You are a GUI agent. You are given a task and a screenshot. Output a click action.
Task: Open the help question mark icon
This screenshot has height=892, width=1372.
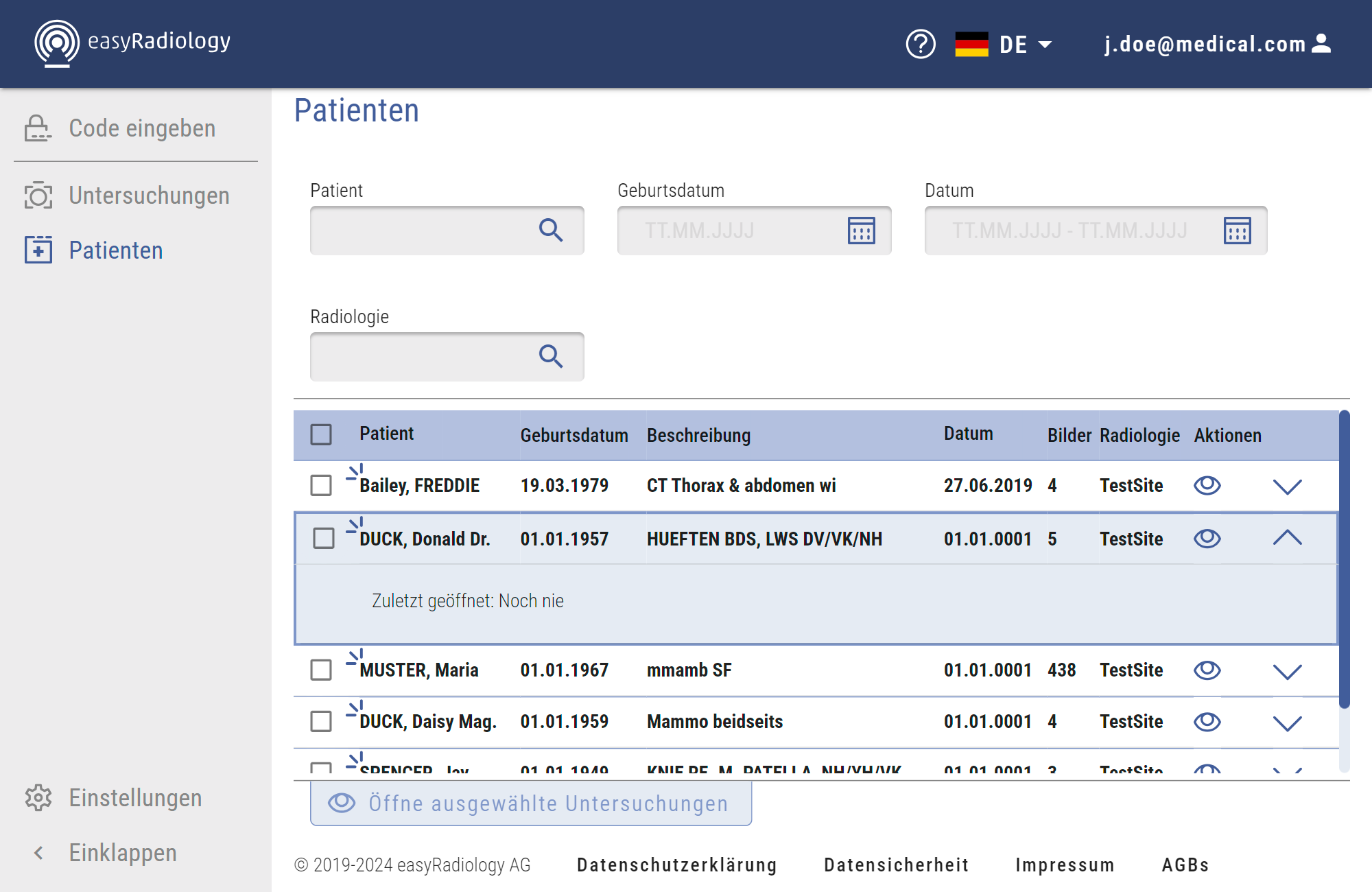(921, 45)
